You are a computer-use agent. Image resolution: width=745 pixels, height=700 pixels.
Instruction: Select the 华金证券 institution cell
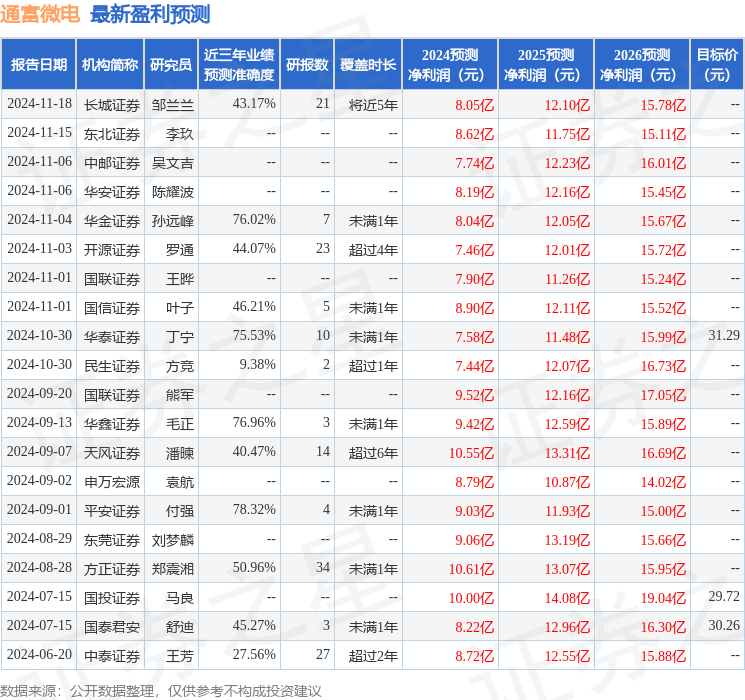112,221
